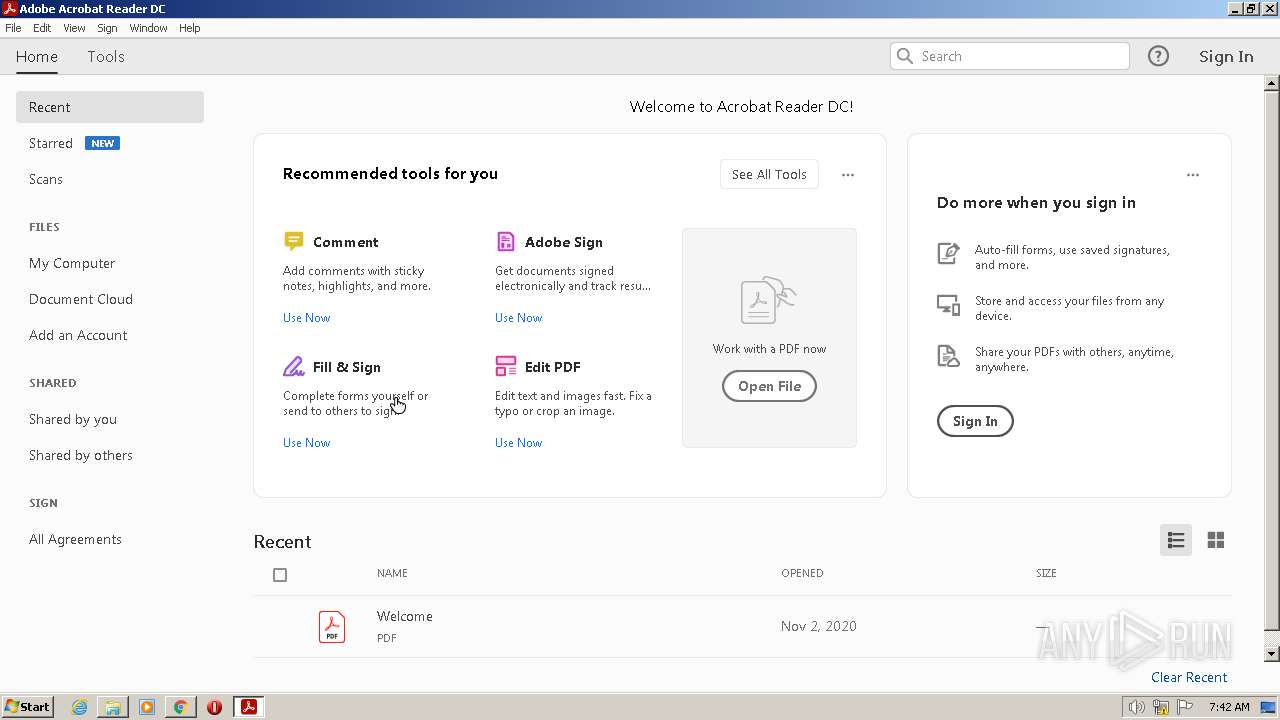The width and height of the screenshot is (1280, 720).
Task: Open Shared by others
Action: pyautogui.click(x=81, y=455)
